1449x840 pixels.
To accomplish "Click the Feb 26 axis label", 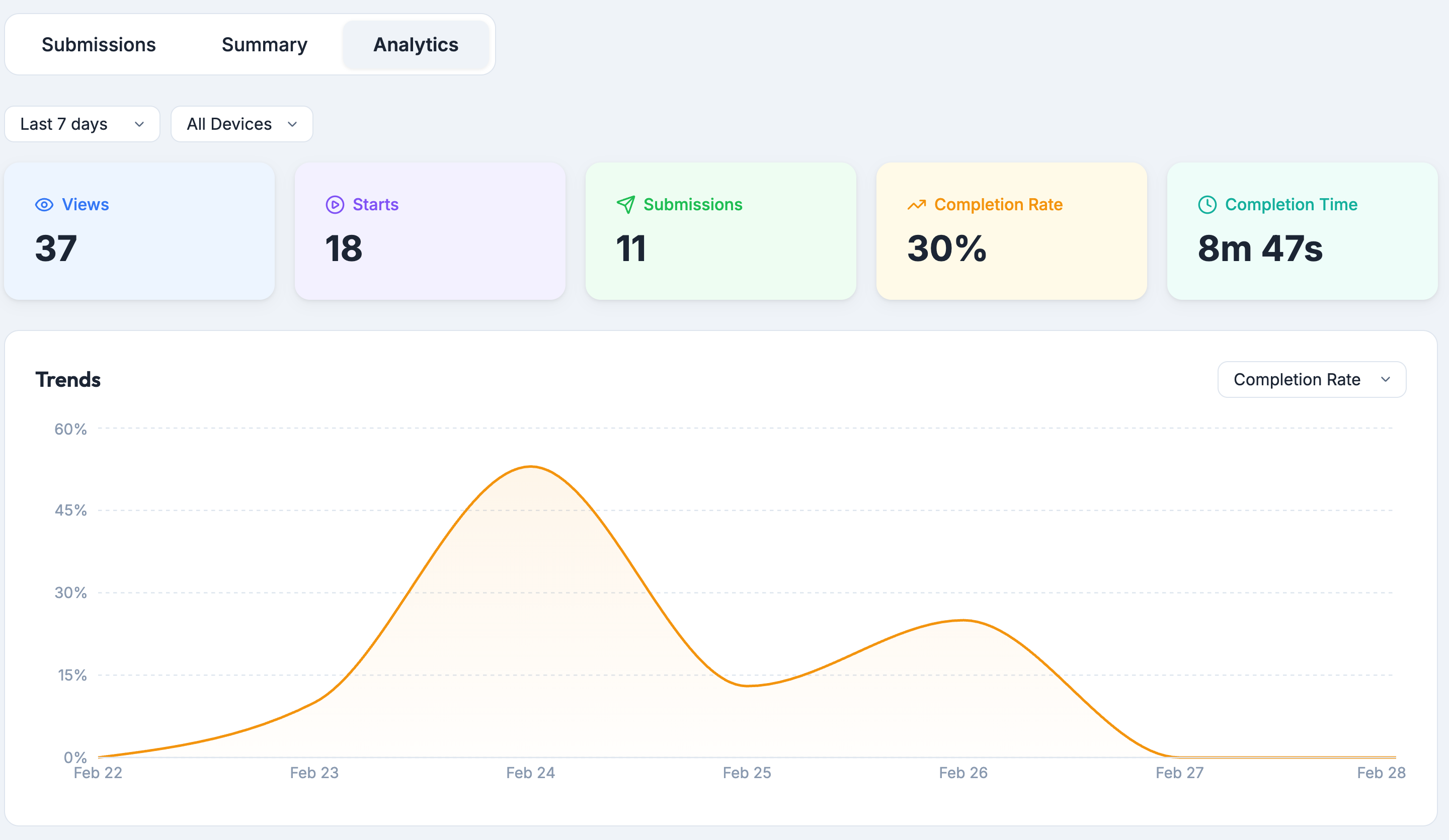I will [962, 773].
